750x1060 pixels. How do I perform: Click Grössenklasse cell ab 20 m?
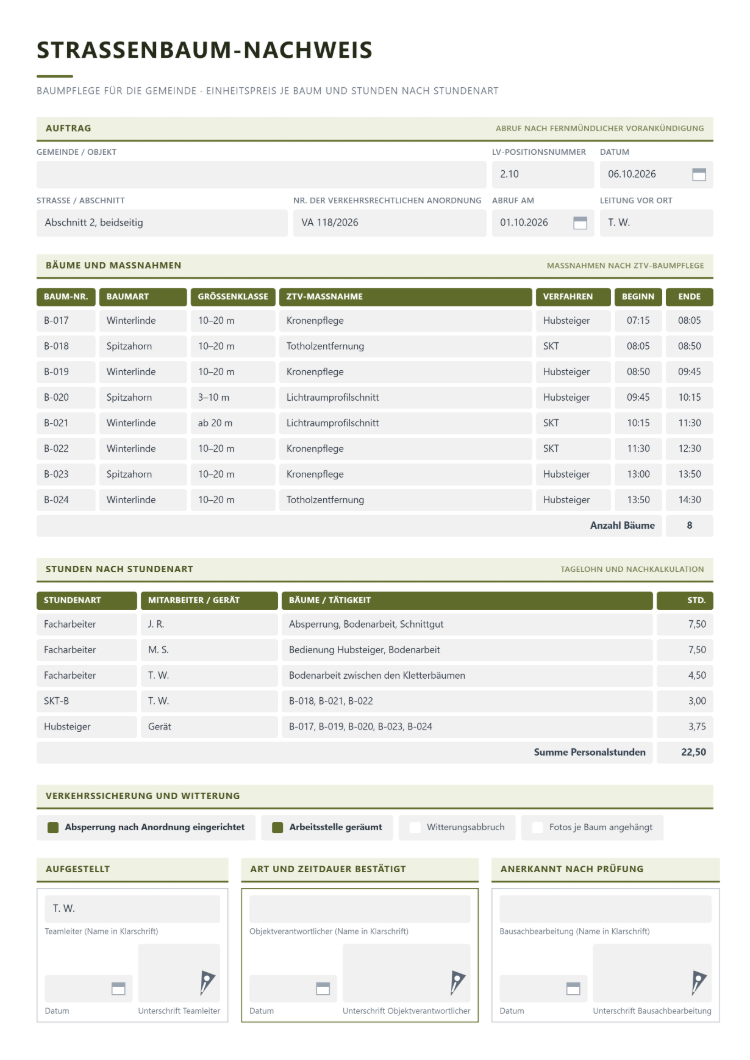233,423
